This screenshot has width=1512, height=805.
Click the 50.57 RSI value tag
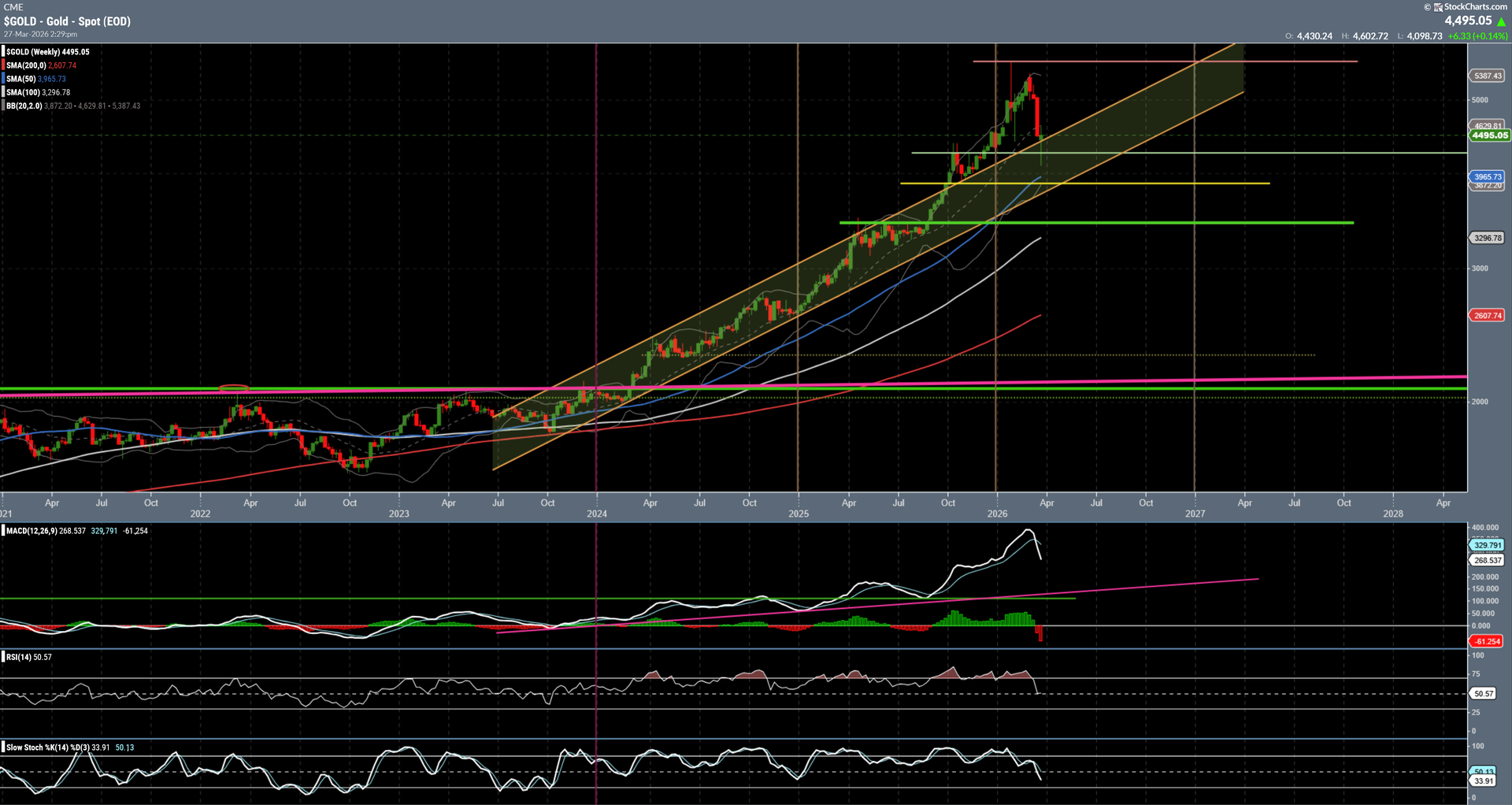1484,694
